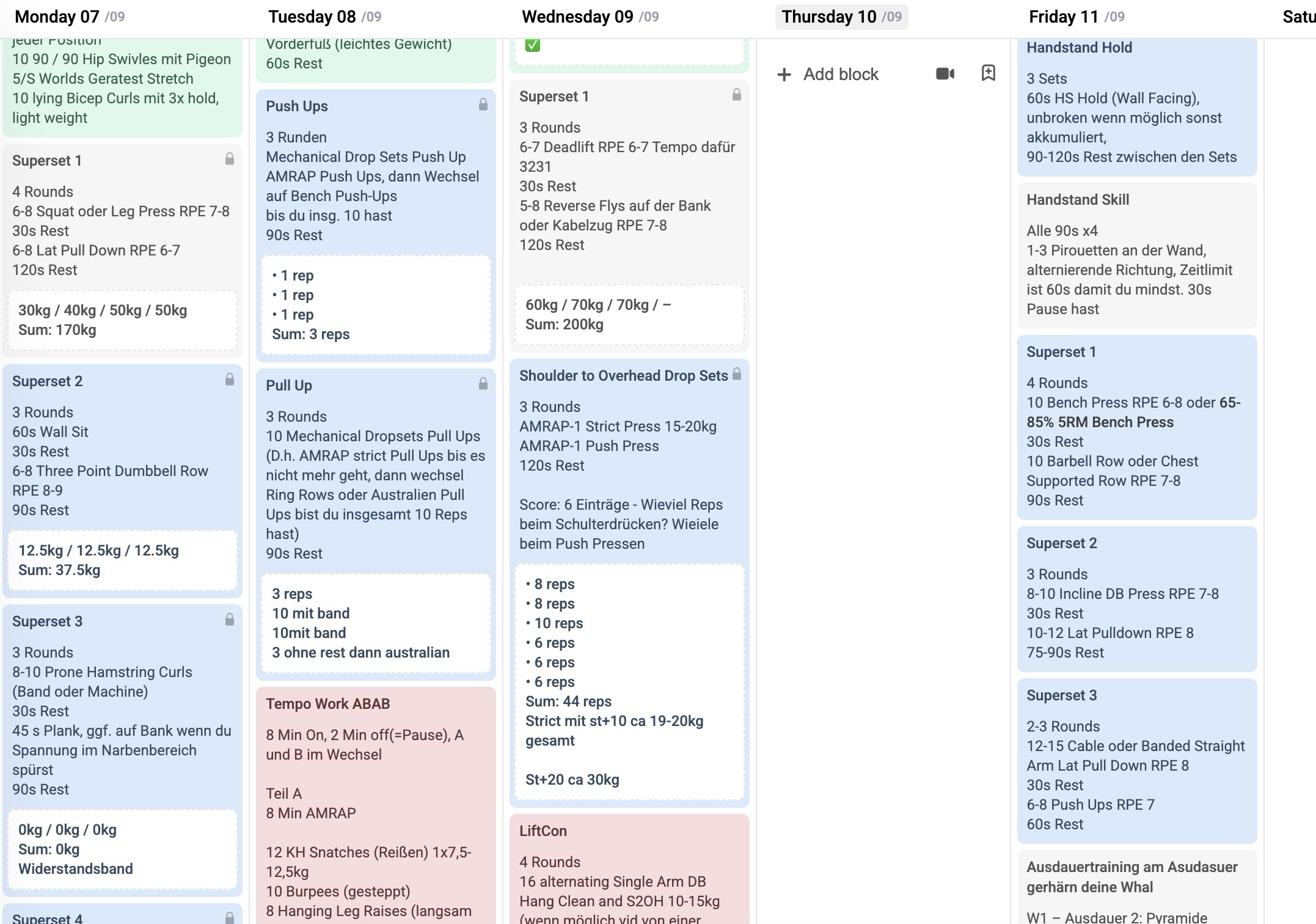Click the plus icon beside Add block

coord(784,75)
